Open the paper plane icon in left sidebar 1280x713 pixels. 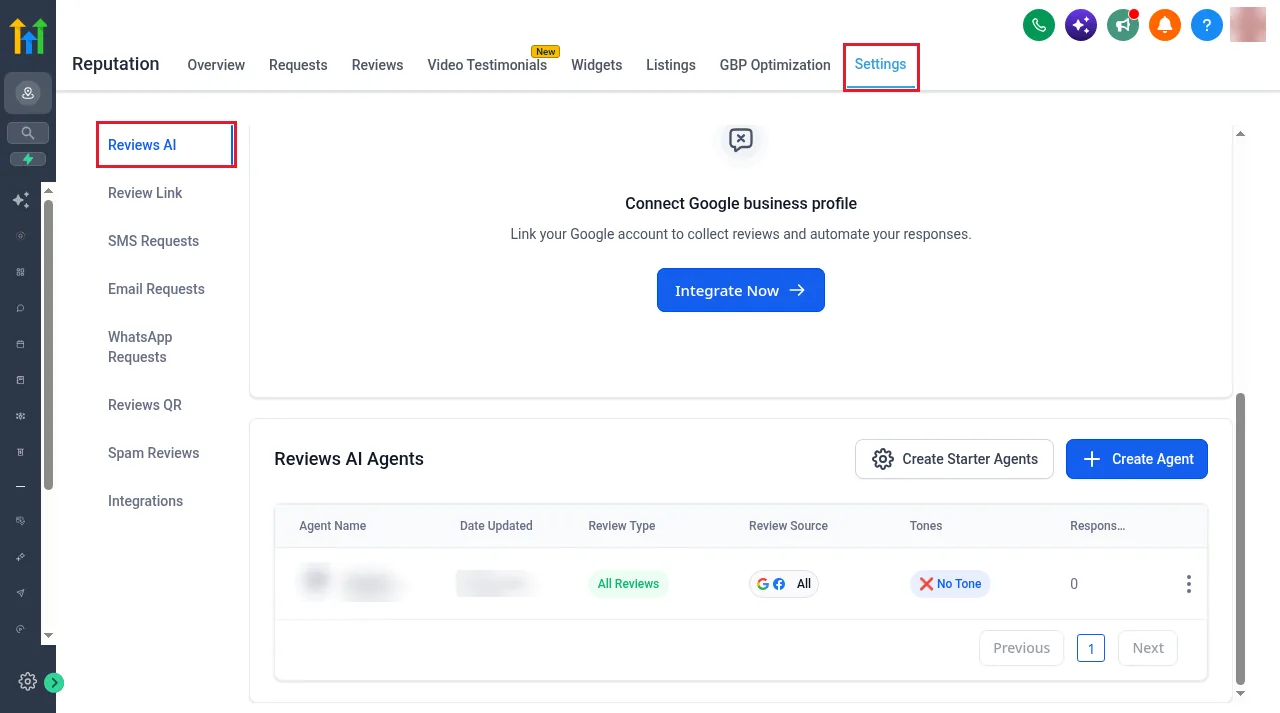point(20,593)
